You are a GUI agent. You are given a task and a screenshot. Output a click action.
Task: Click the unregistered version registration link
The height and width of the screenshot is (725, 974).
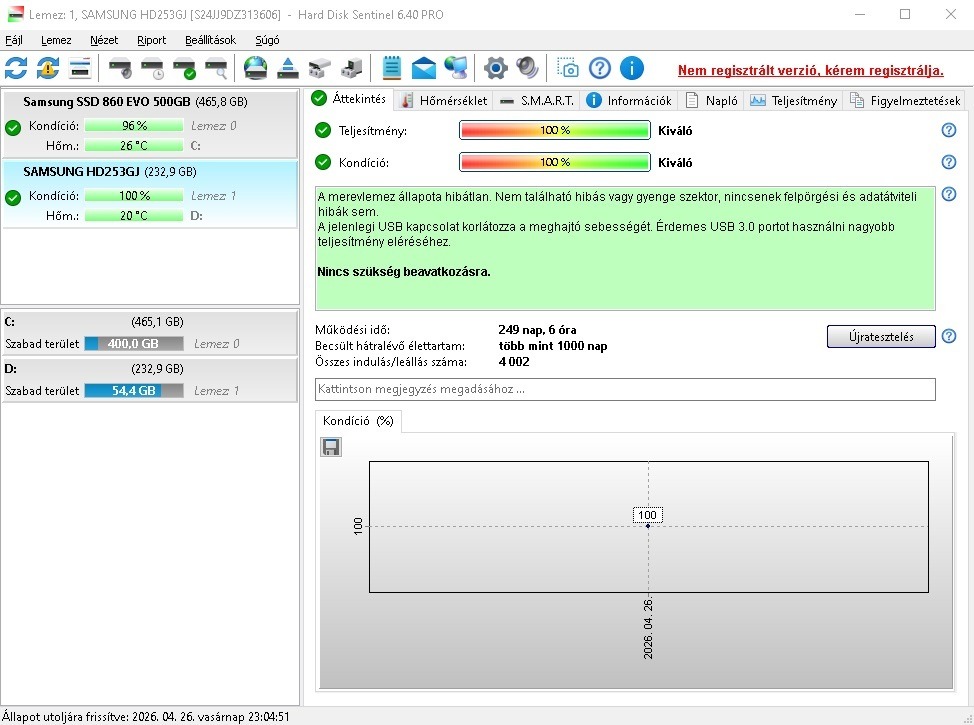click(x=811, y=70)
